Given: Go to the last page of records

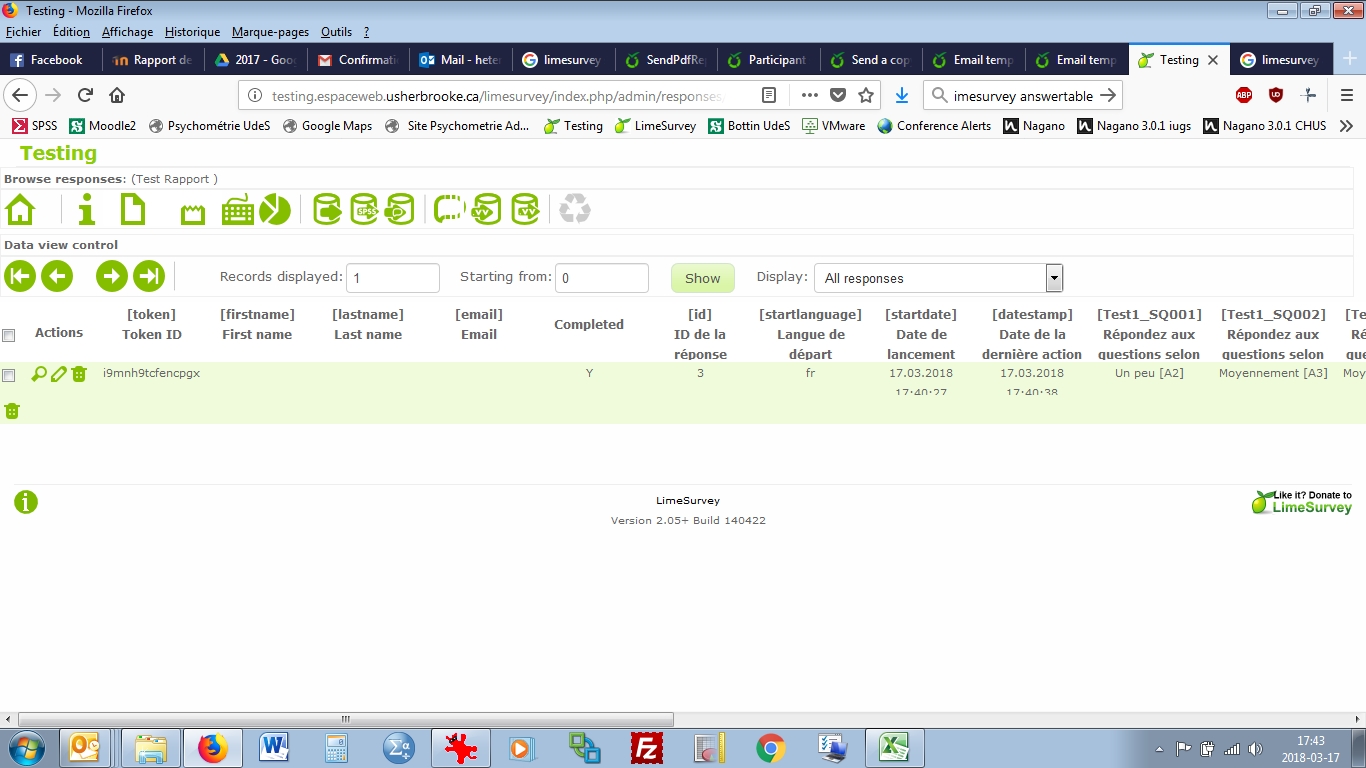Looking at the screenshot, I should (149, 277).
